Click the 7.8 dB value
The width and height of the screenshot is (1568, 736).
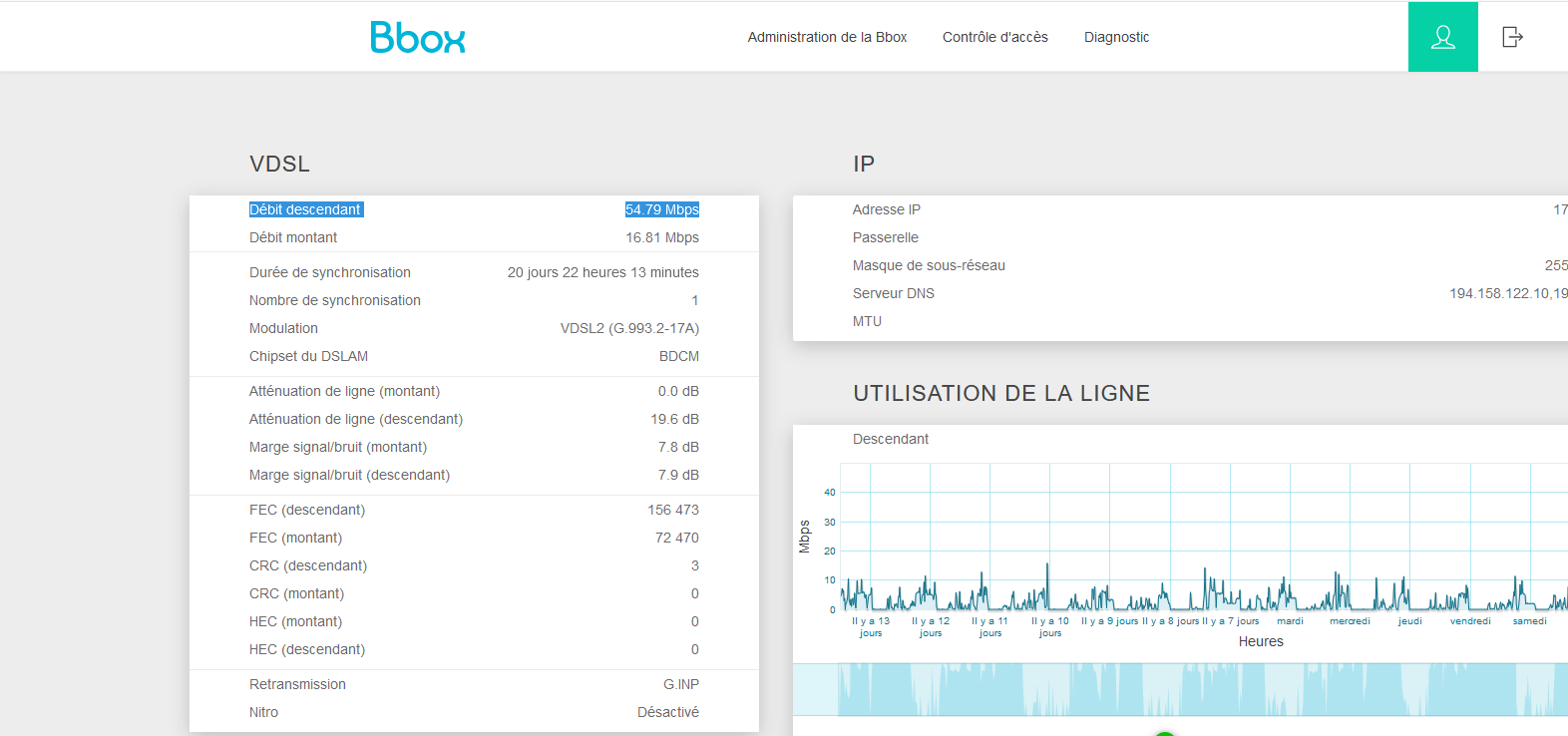point(678,447)
